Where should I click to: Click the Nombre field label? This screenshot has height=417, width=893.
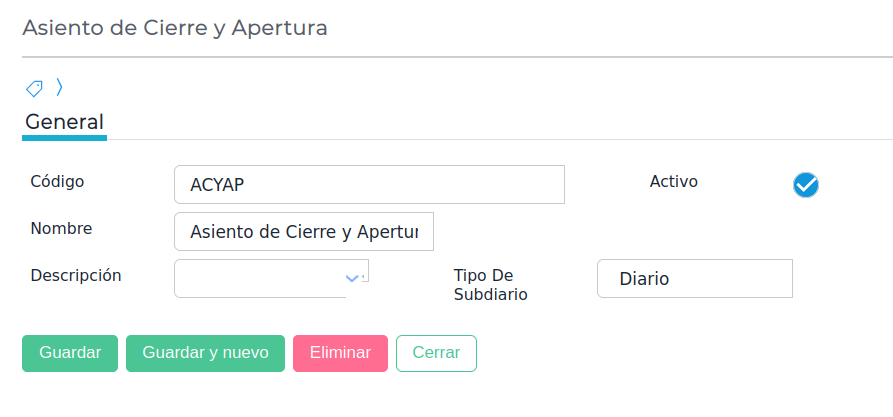point(61,228)
